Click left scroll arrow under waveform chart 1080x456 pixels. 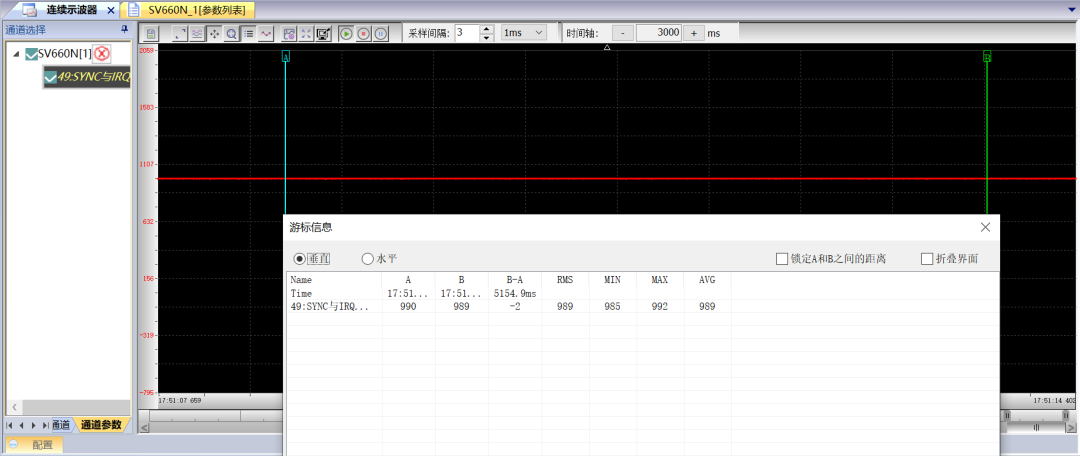144,428
